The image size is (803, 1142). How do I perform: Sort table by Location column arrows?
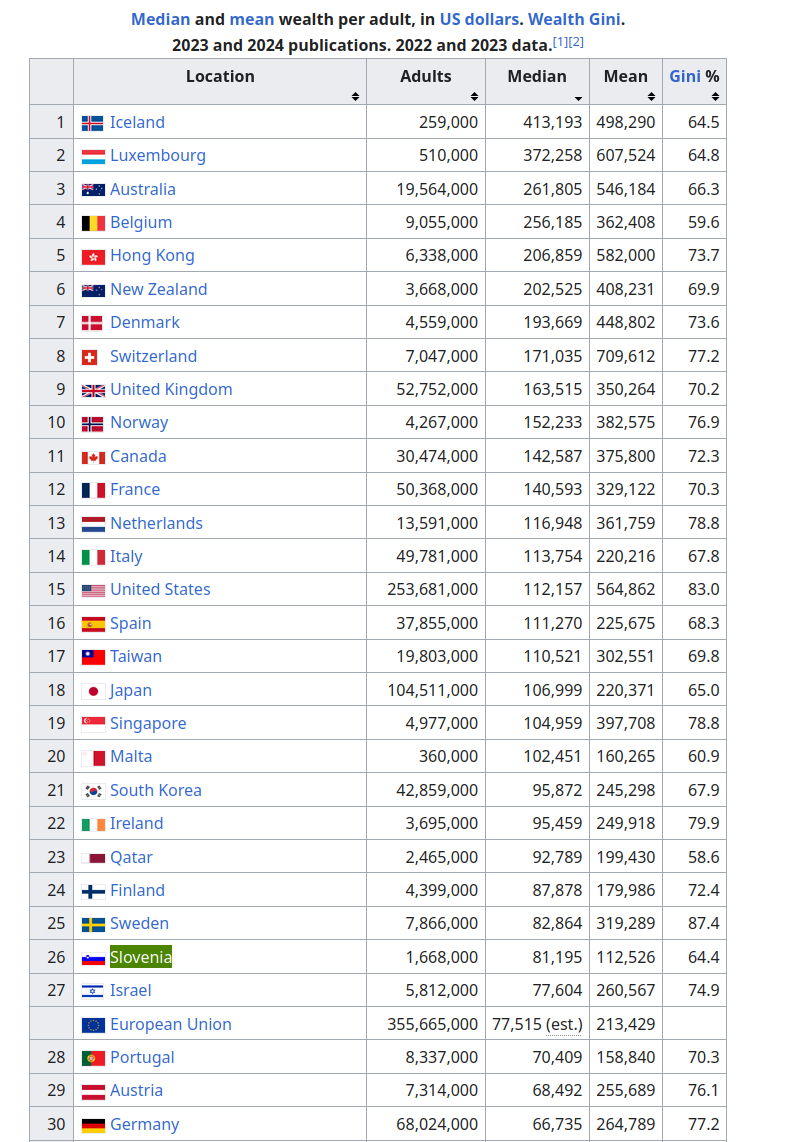pyautogui.click(x=355, y=96)
